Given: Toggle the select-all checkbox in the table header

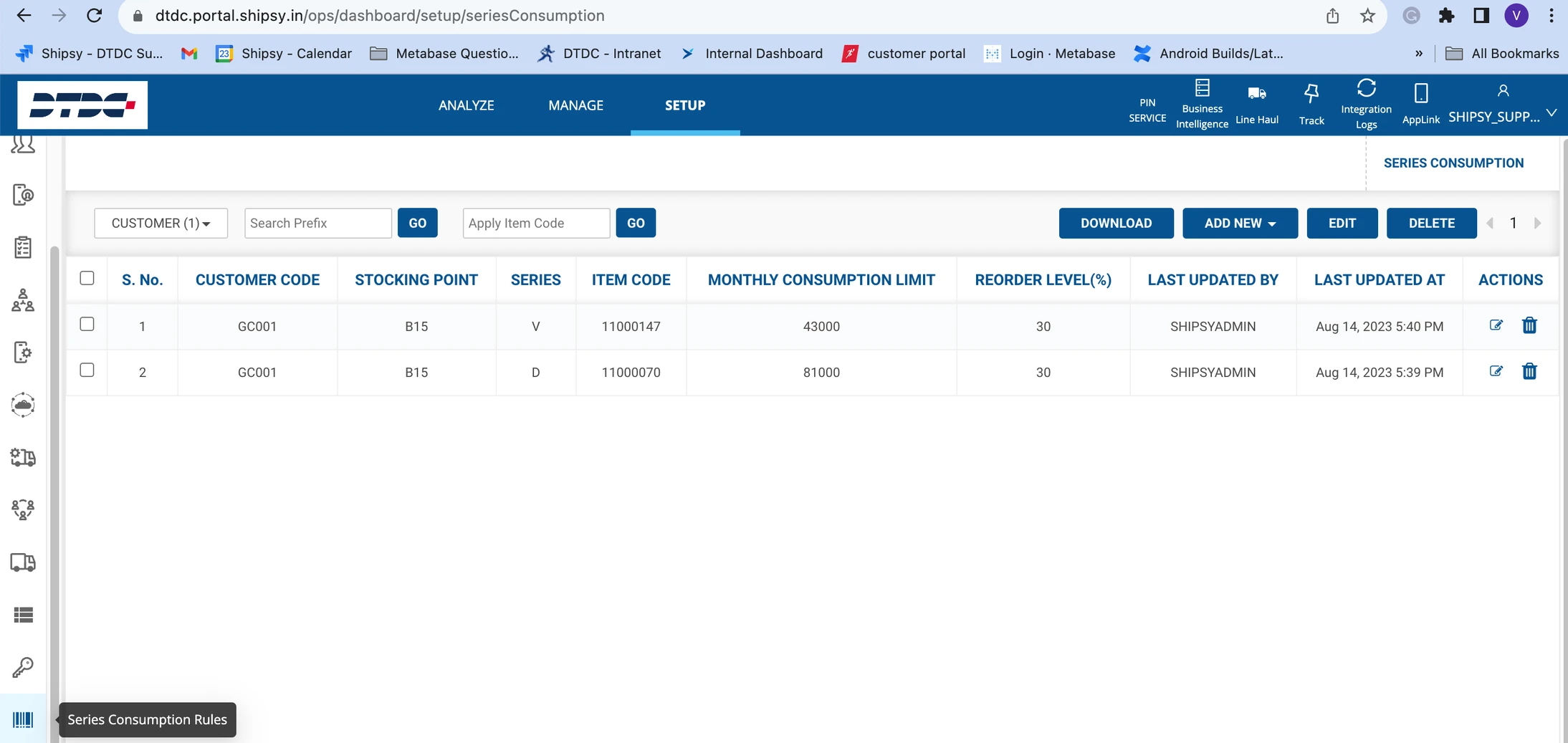Looking at the screenshot, I should [87, 278].
